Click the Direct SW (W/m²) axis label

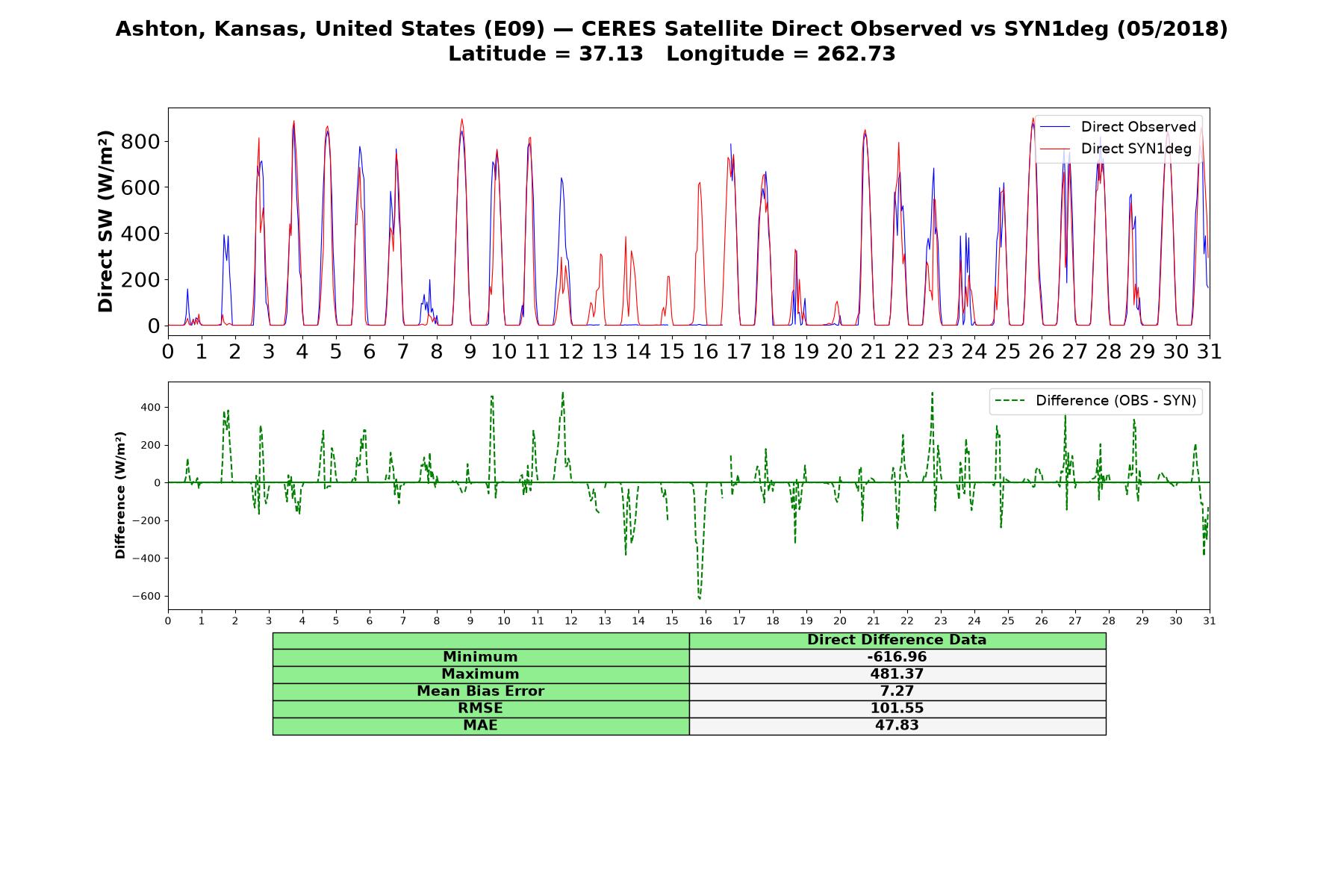tap(105, 222)
